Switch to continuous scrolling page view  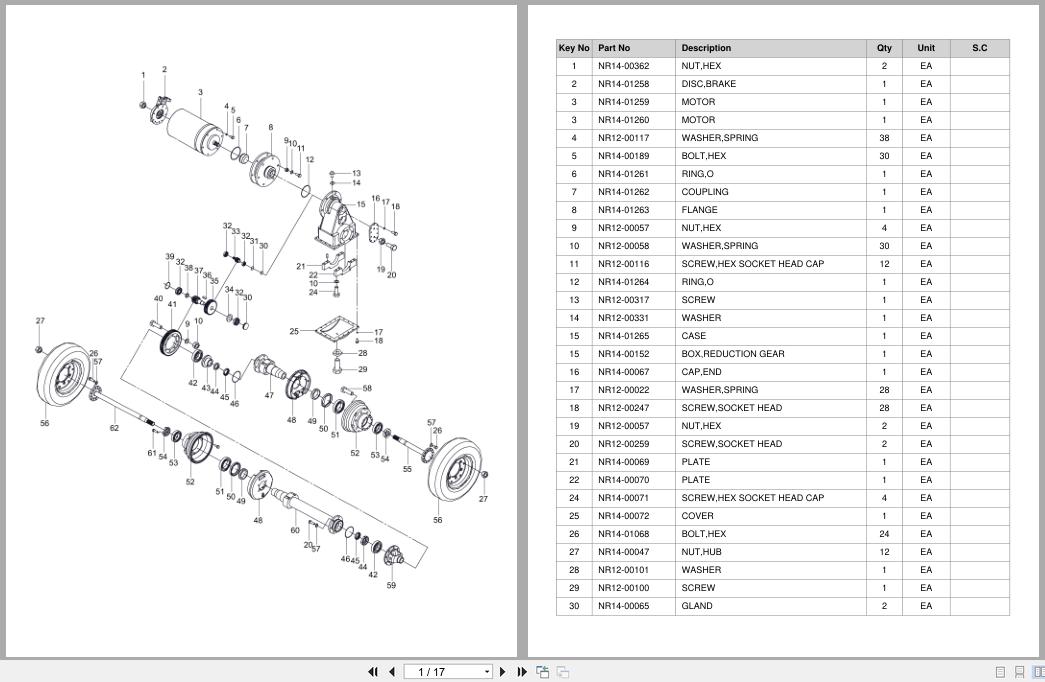1019,672
